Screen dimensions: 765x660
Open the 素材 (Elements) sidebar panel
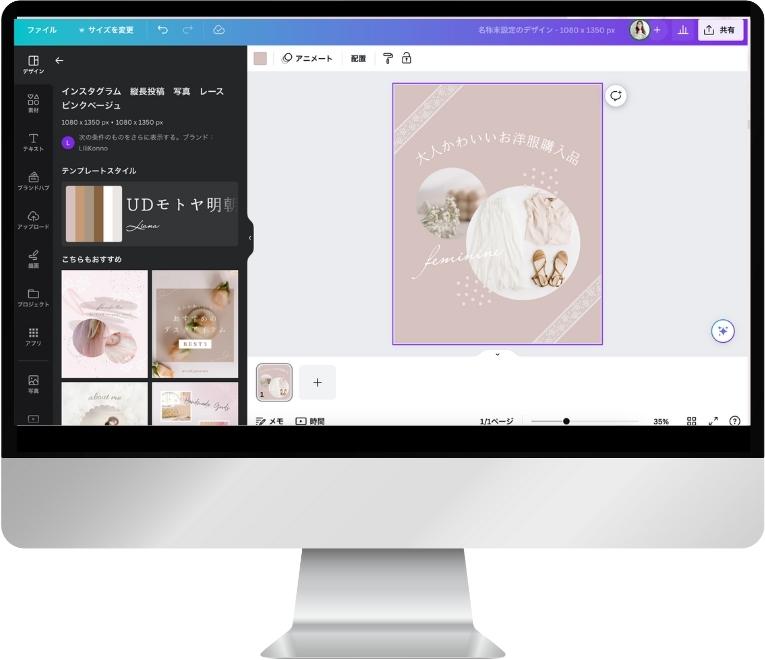[x=33, y=103]
